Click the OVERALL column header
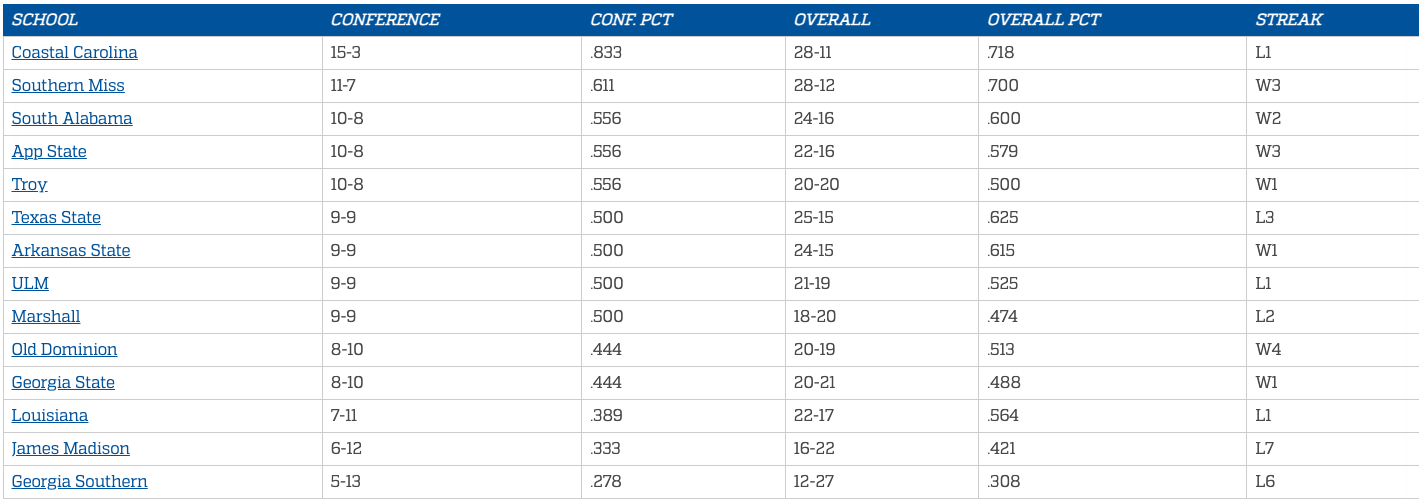 (832, 19)
